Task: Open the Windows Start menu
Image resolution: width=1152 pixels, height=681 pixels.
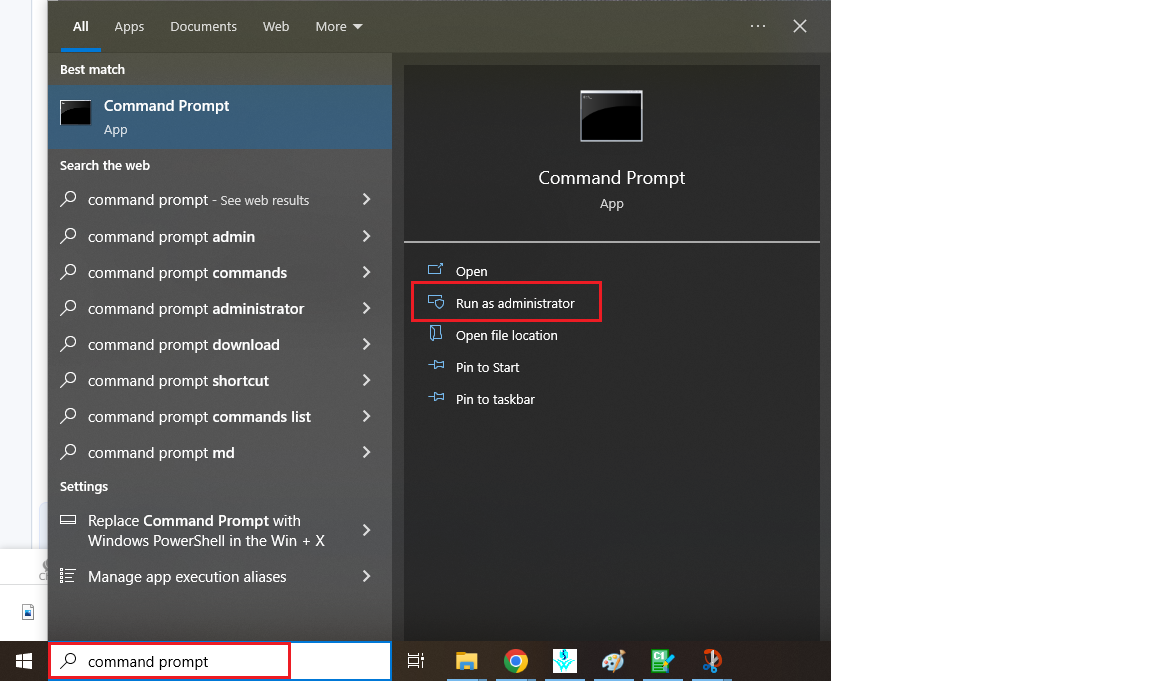Action: tap(24, 661)
